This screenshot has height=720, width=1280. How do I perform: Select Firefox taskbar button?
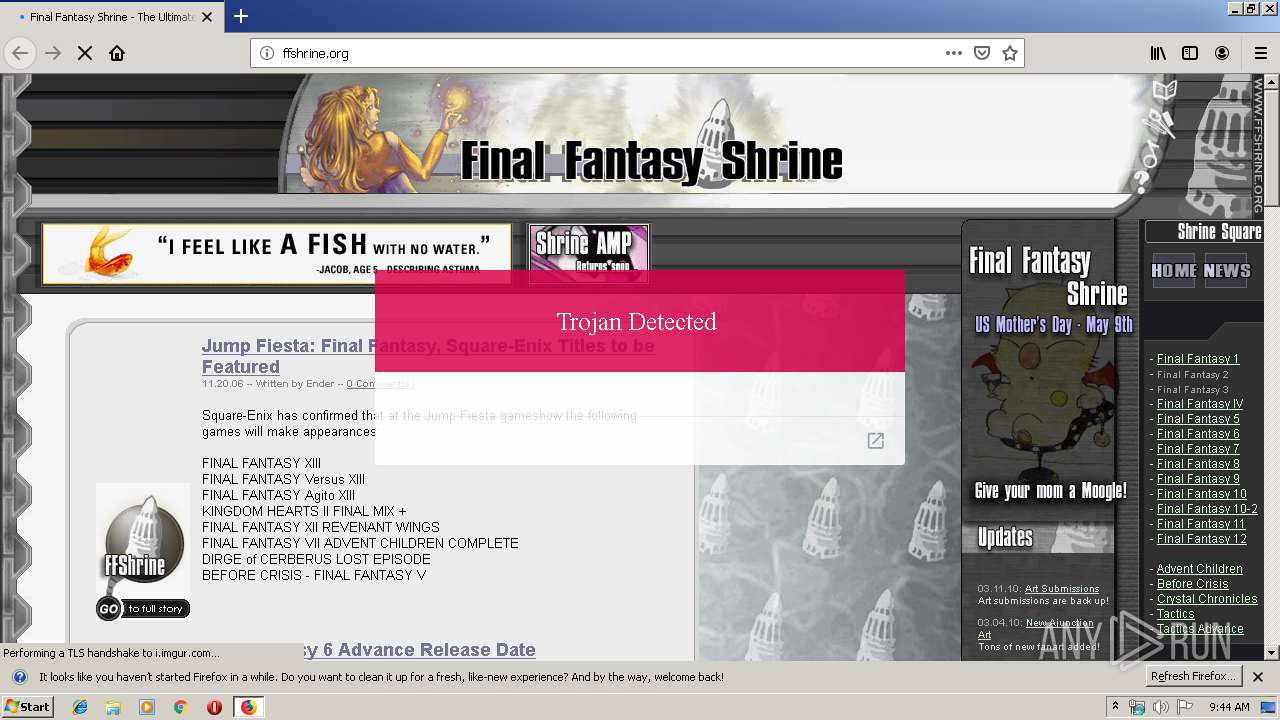(x=249, y=707)
